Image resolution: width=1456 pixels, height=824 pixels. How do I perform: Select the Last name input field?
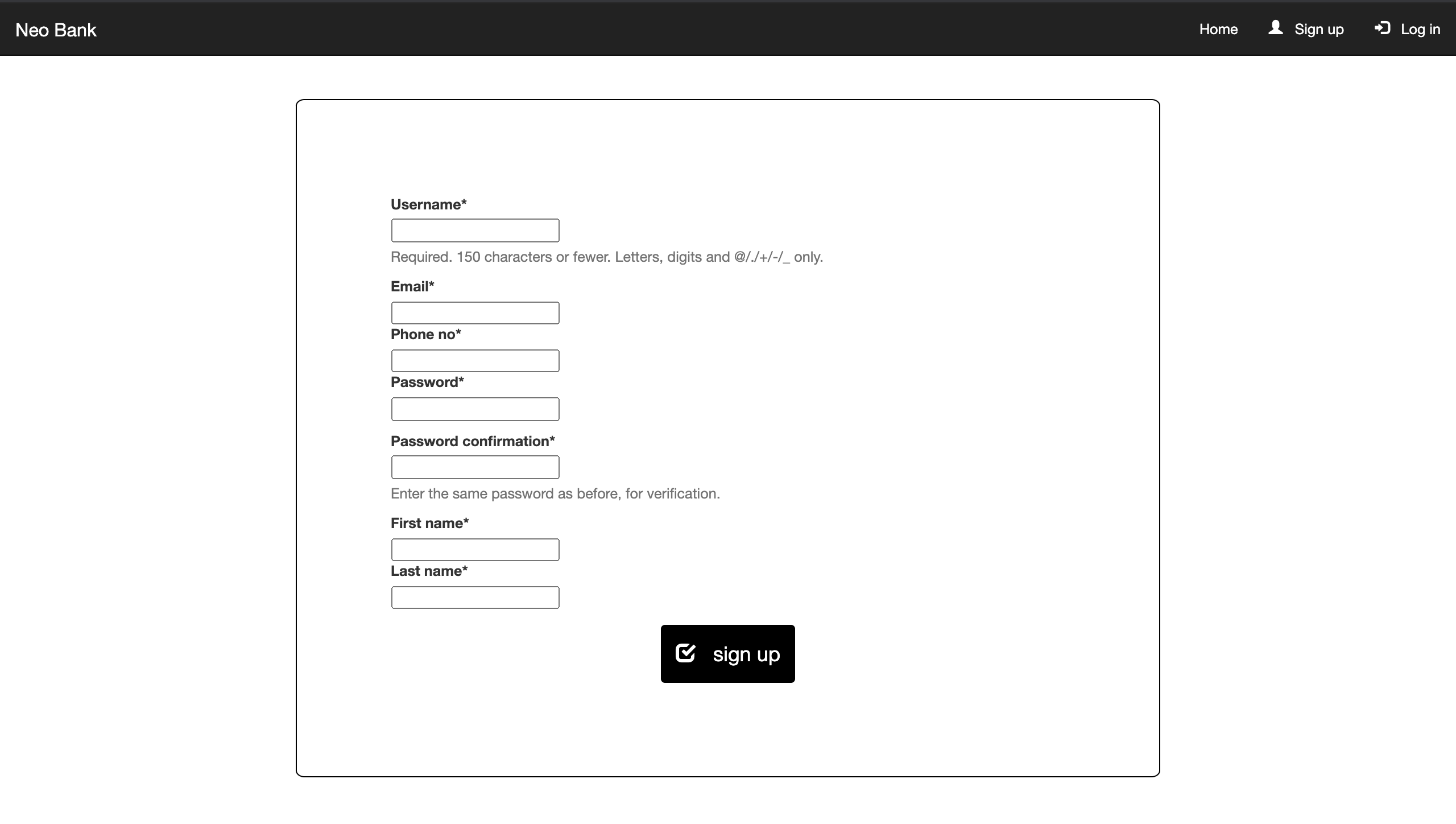tap(475, 598)
